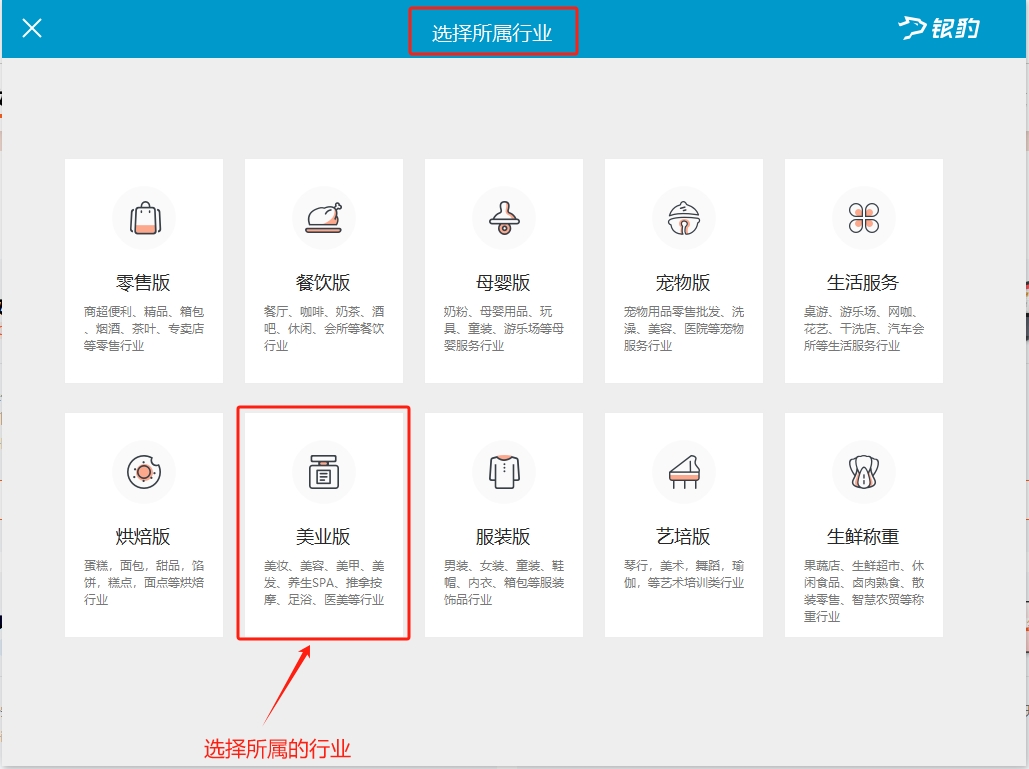This screenshot has height=769, width=1029.
Task: Click the 银豹 logo in header
Action: pyautogui.click(x=939, y=28)
